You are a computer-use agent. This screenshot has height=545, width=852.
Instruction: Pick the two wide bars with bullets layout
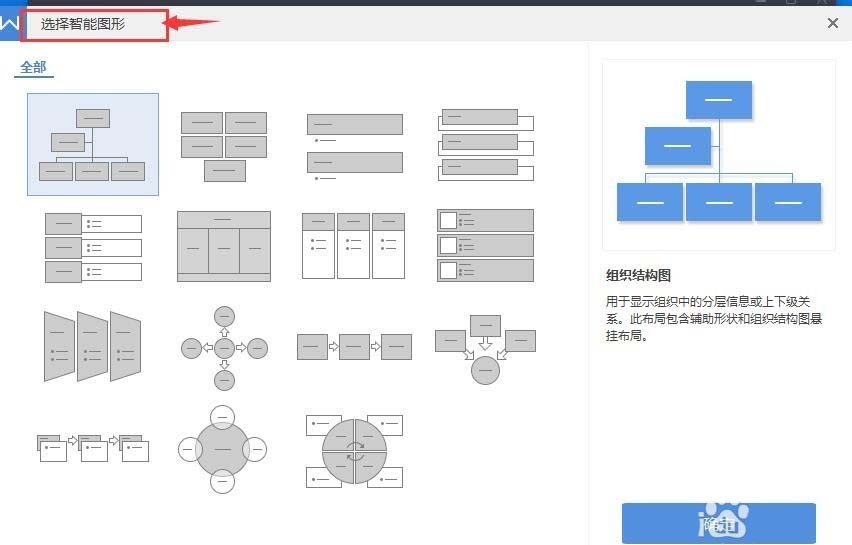[355, 147]
